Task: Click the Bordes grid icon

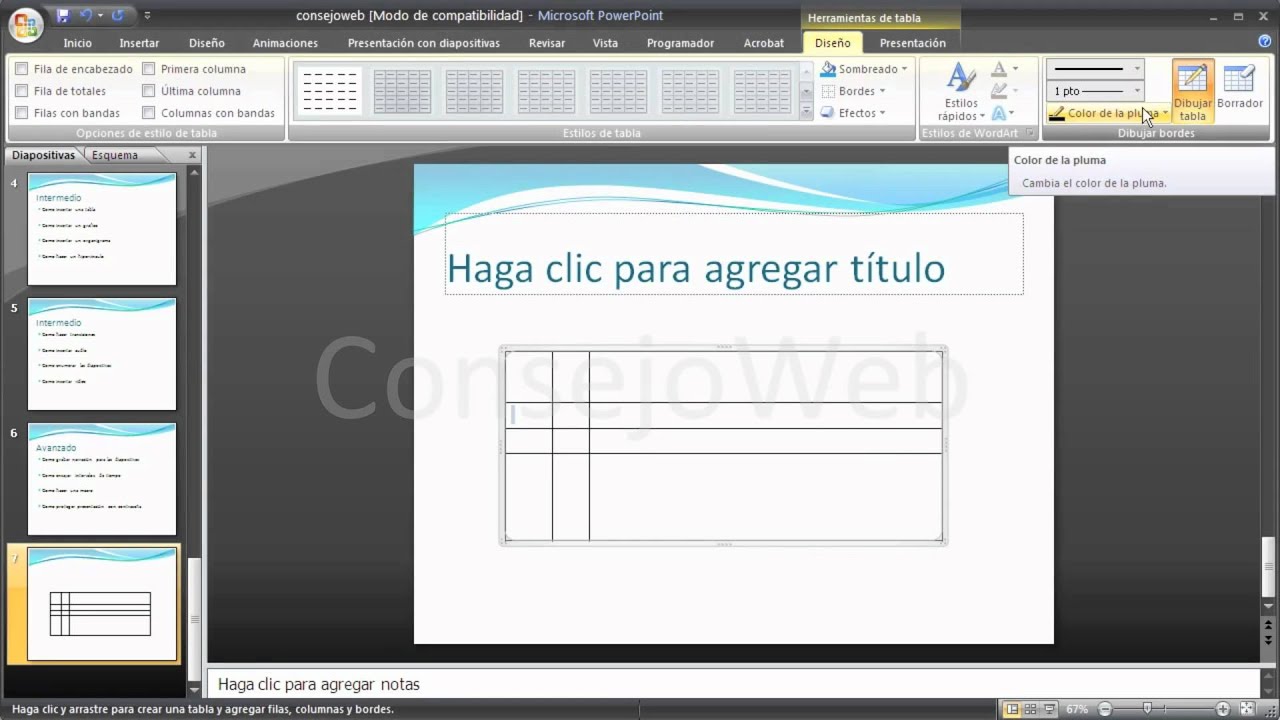Action: point(828,91)
